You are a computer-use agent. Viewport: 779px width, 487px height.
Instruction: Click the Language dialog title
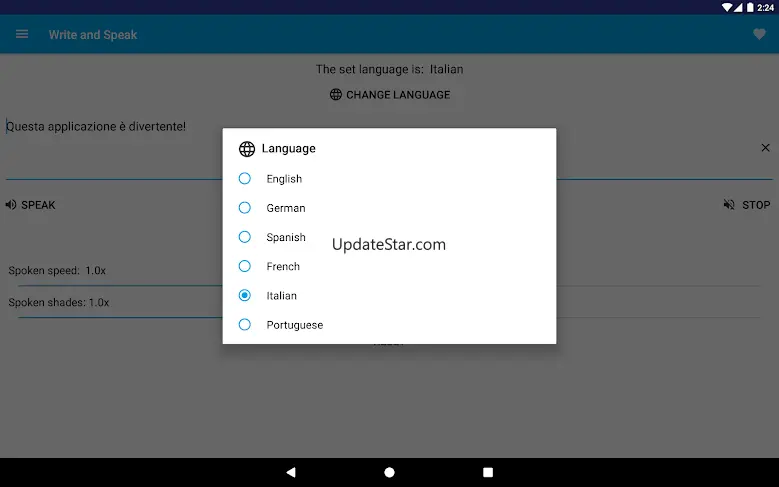pyautogui.click(x=289, y=149)
